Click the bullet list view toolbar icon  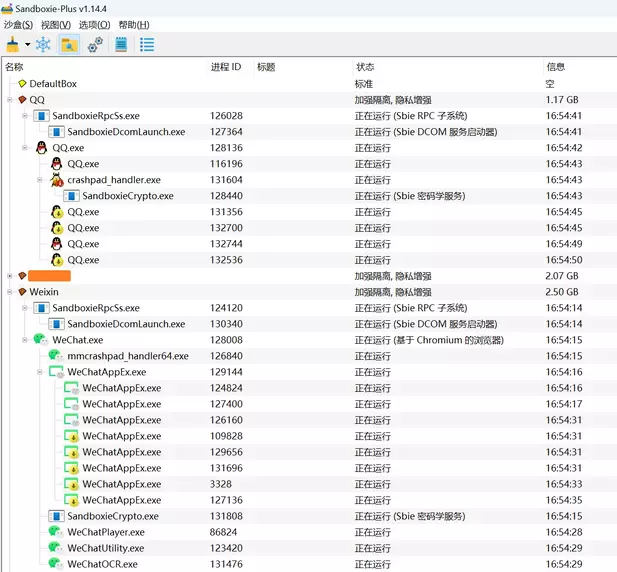coord(147,44)
